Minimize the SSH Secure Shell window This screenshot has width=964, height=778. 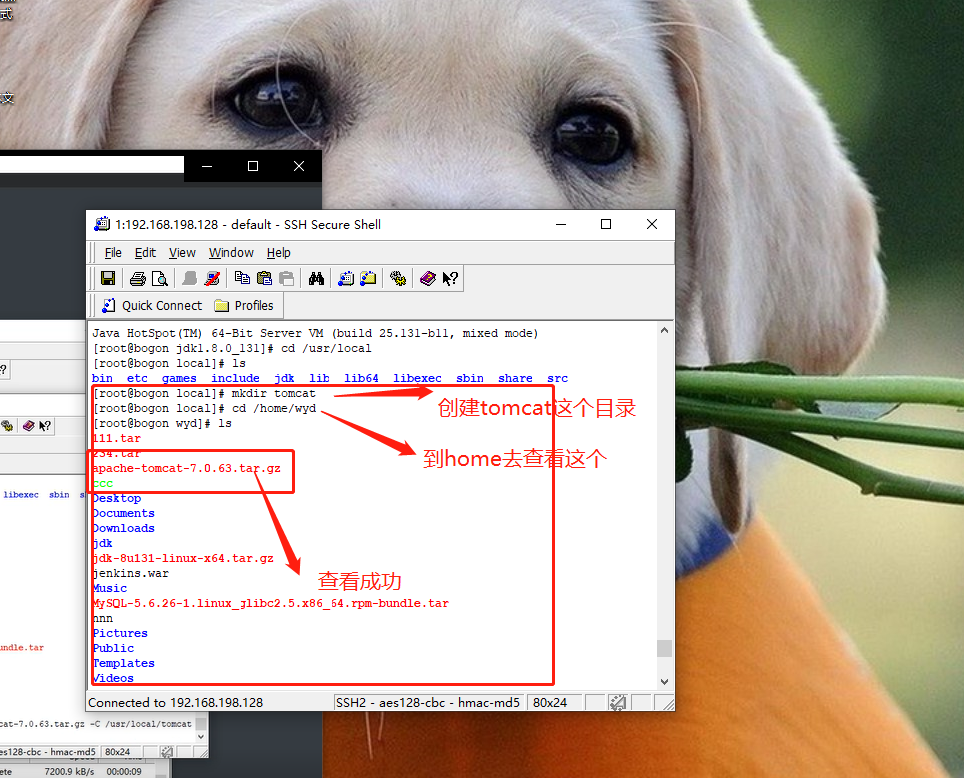561,224
